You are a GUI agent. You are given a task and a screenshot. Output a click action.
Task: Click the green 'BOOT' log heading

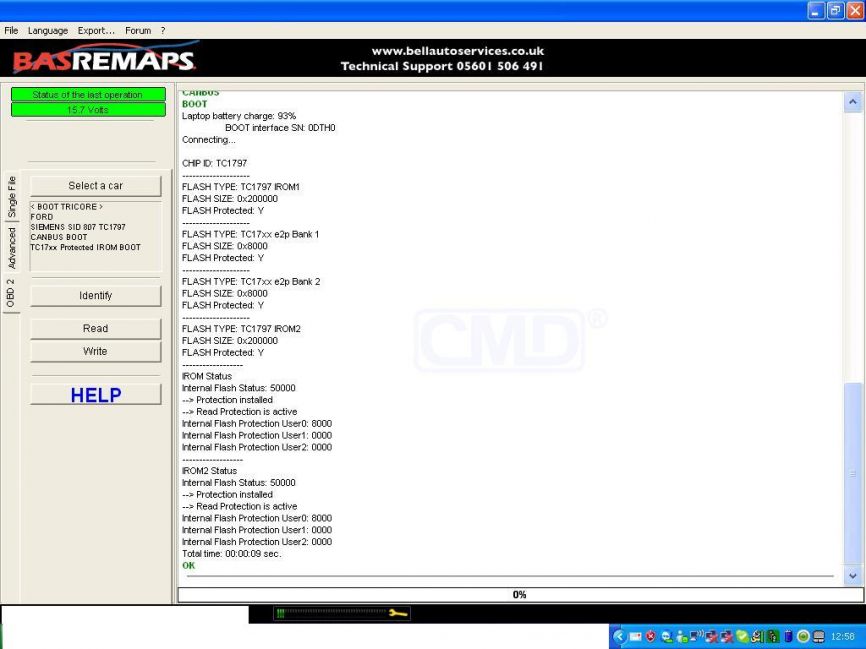point(194,104)
